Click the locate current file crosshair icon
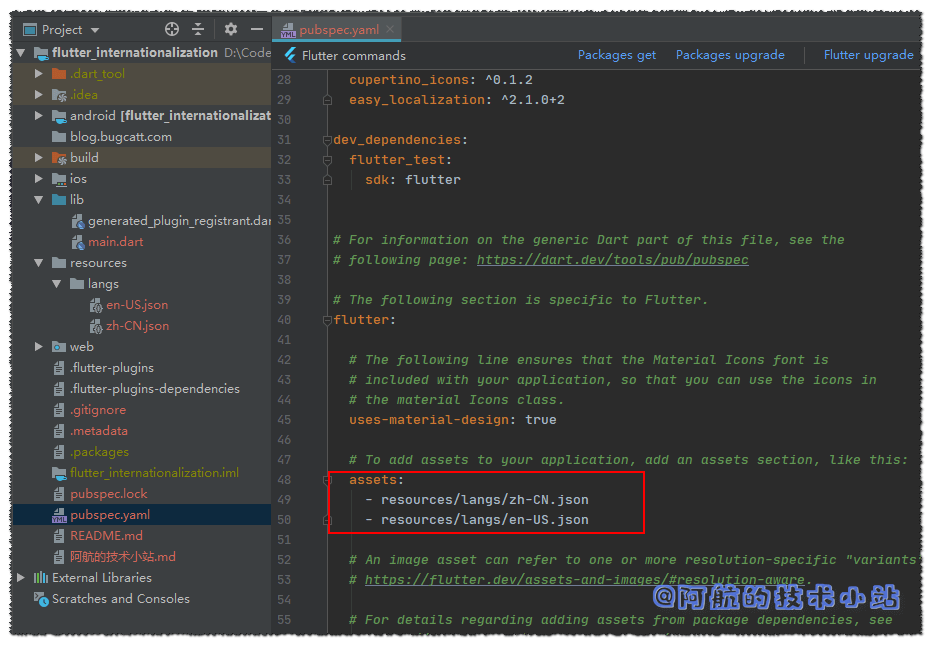The height and width of the screenshot is (645, 932). coord(172,30)
